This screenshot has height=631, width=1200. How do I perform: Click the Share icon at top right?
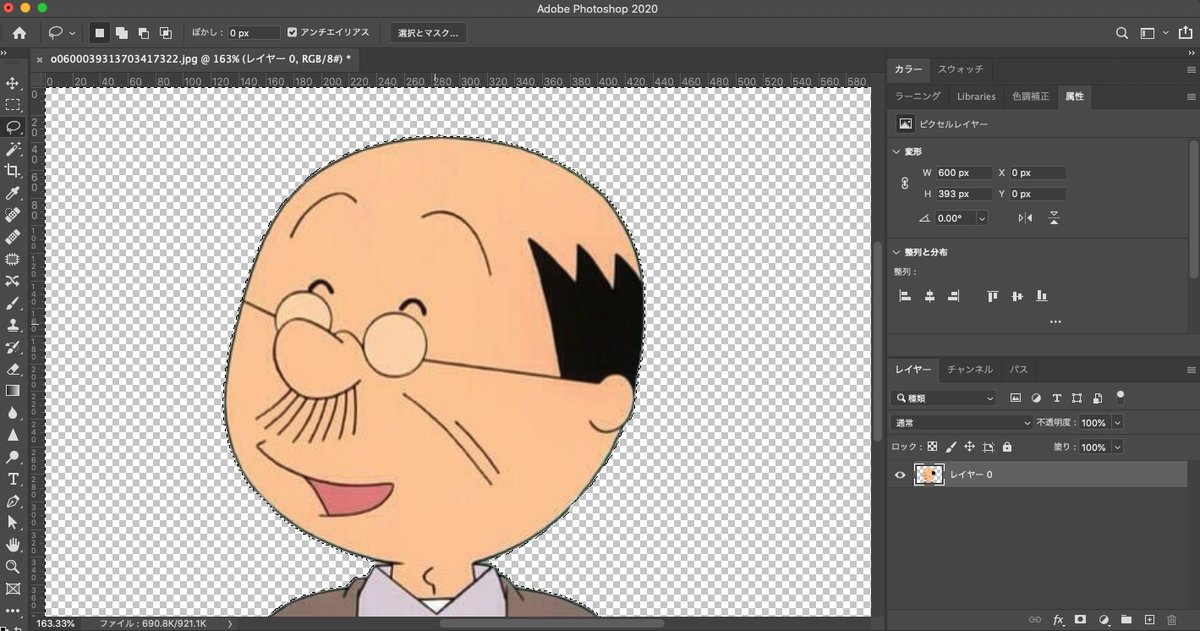(x=1186, y=33)
